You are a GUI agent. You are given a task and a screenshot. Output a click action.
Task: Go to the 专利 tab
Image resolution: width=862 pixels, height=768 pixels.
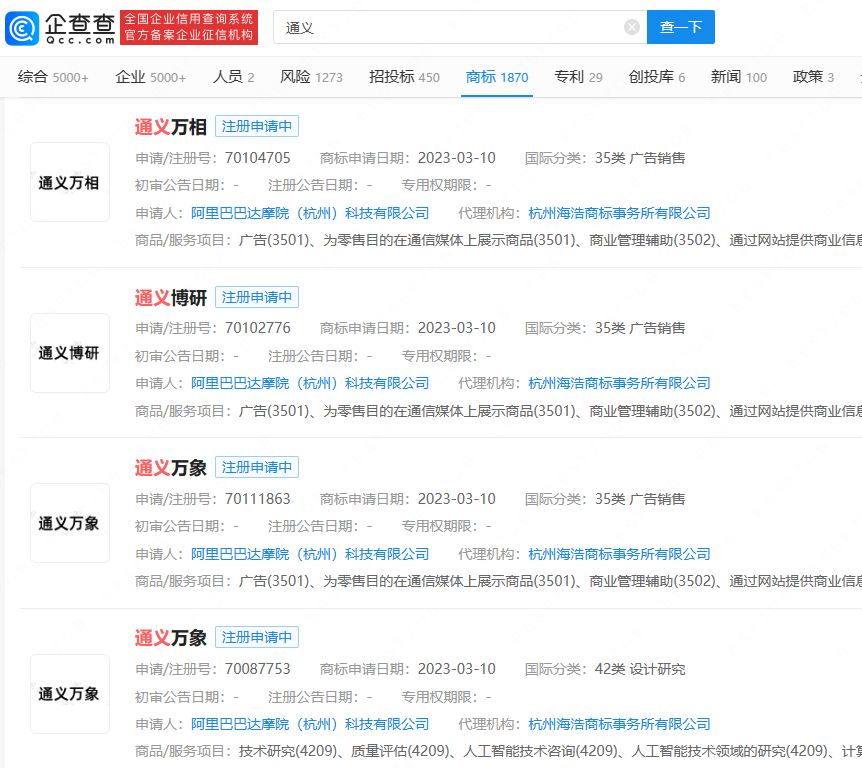pos(578,77)
